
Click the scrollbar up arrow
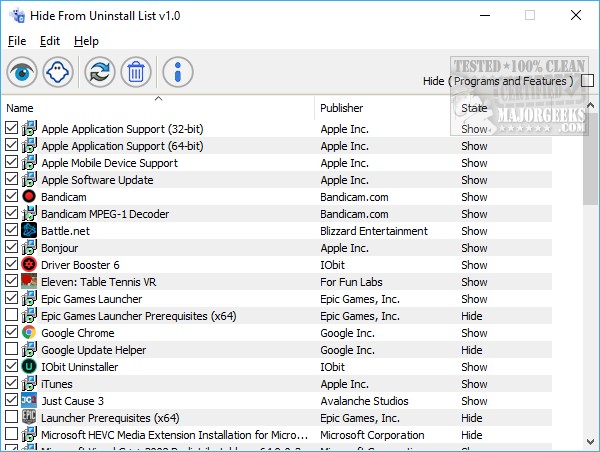click(590, 105)
